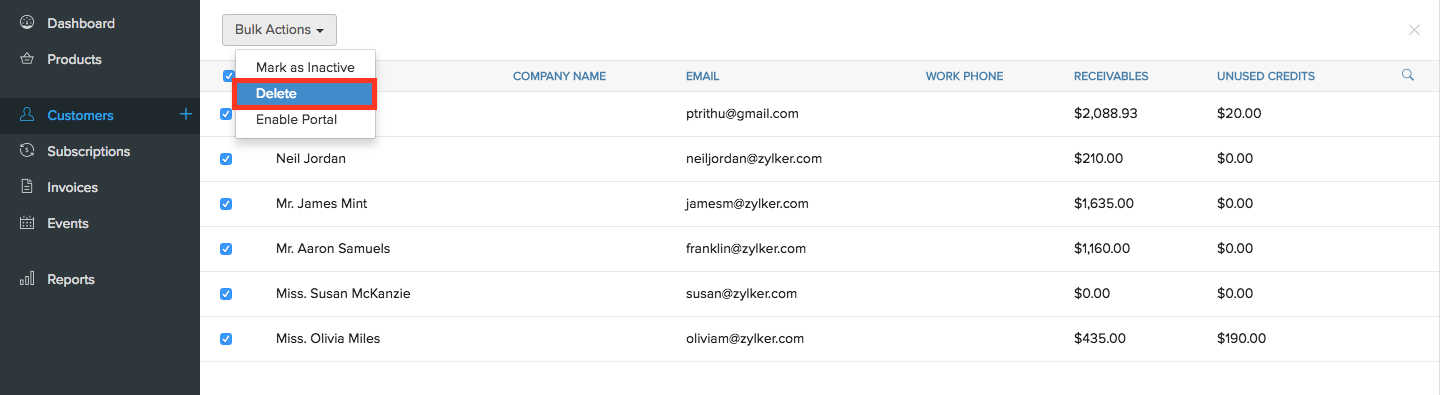Click the Subscriptions sidebar icon
Image resolution: width=1440 pixels, height=395 pixels.
point(27,151)
